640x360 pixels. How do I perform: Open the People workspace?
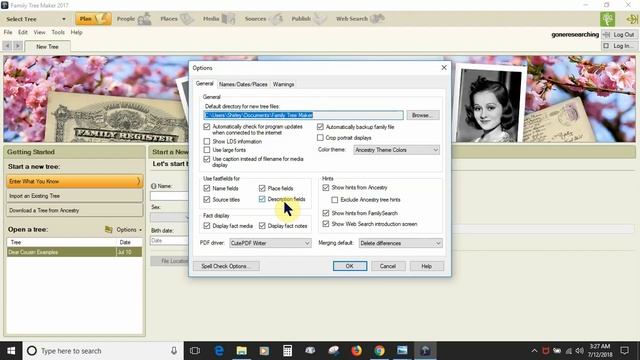coord(134,19)
